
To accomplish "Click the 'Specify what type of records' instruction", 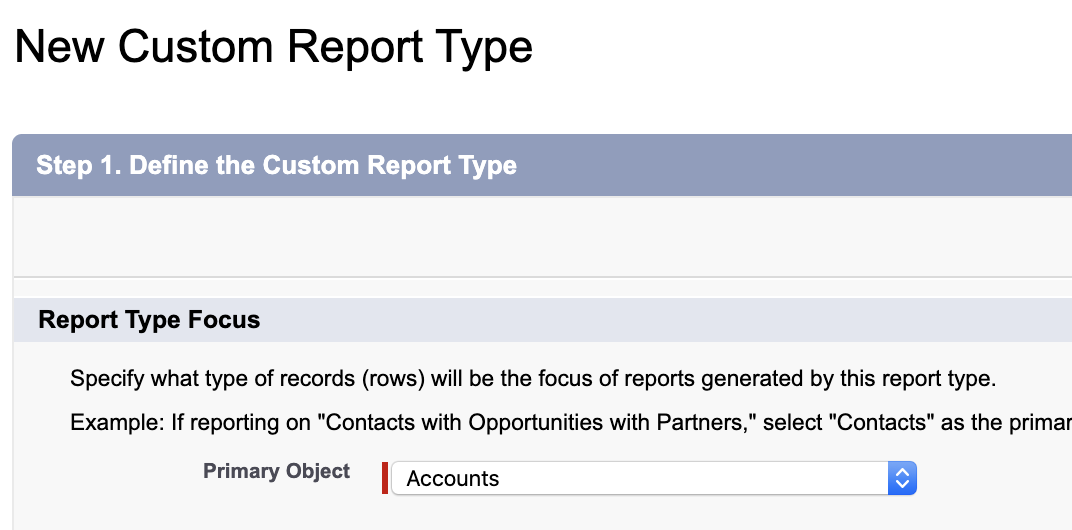I will click(533, 380).
